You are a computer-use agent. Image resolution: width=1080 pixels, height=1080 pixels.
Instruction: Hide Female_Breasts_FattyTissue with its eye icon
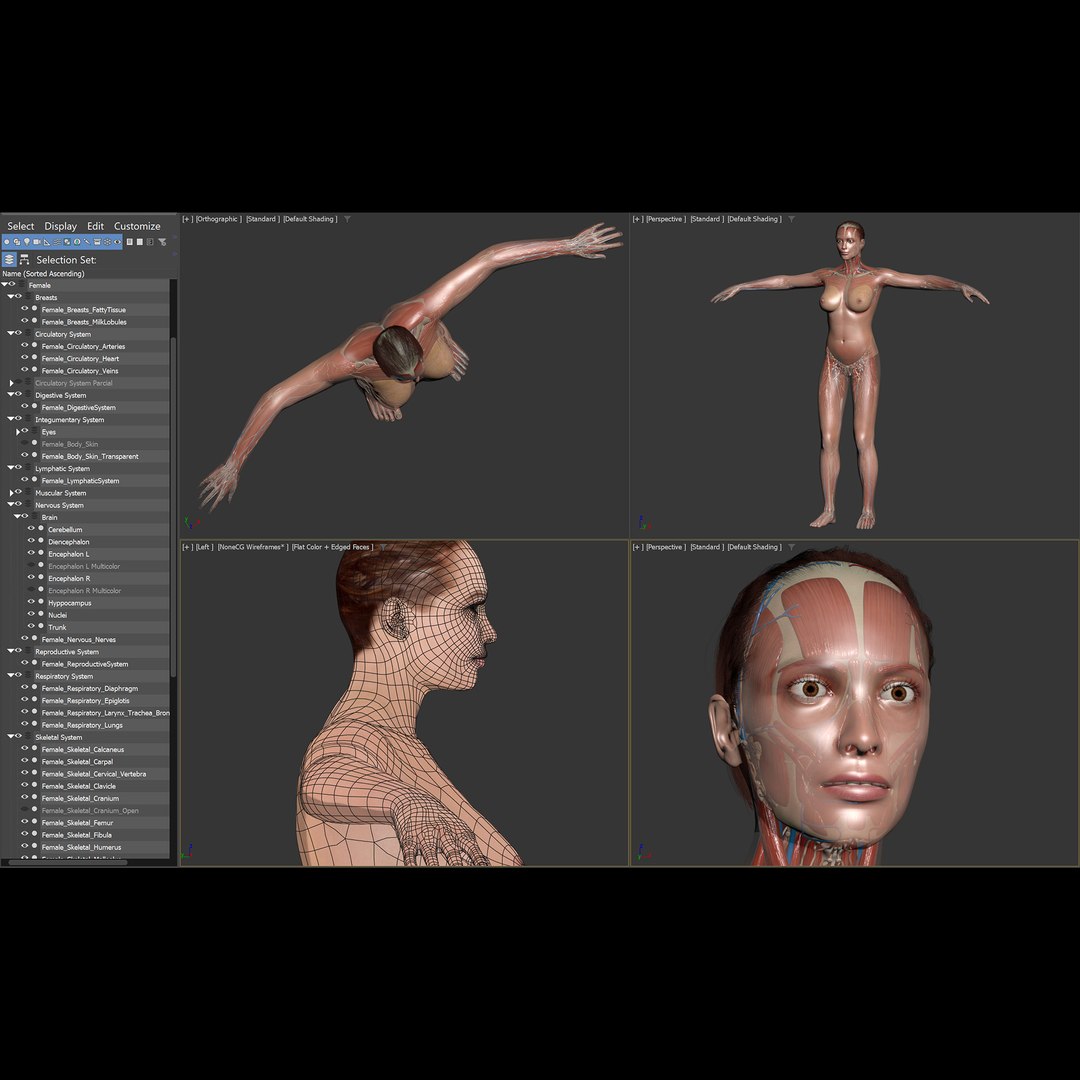(x=24, y=309)
